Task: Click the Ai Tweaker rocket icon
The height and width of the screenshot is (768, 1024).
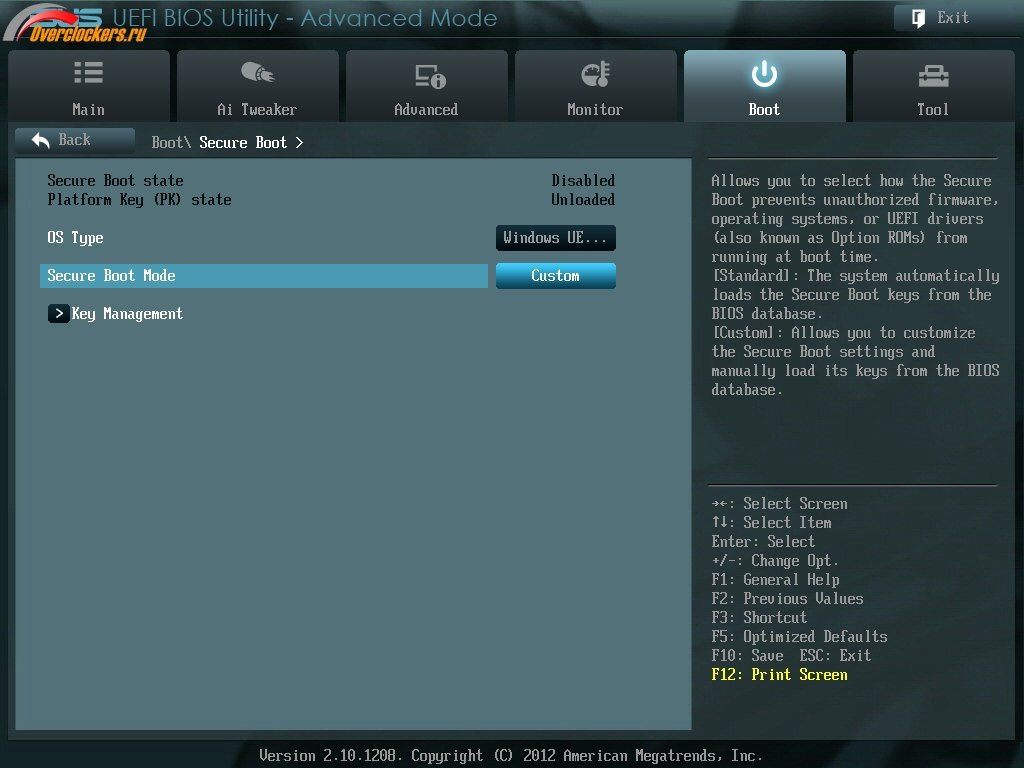Action: (x=257, y=72)
